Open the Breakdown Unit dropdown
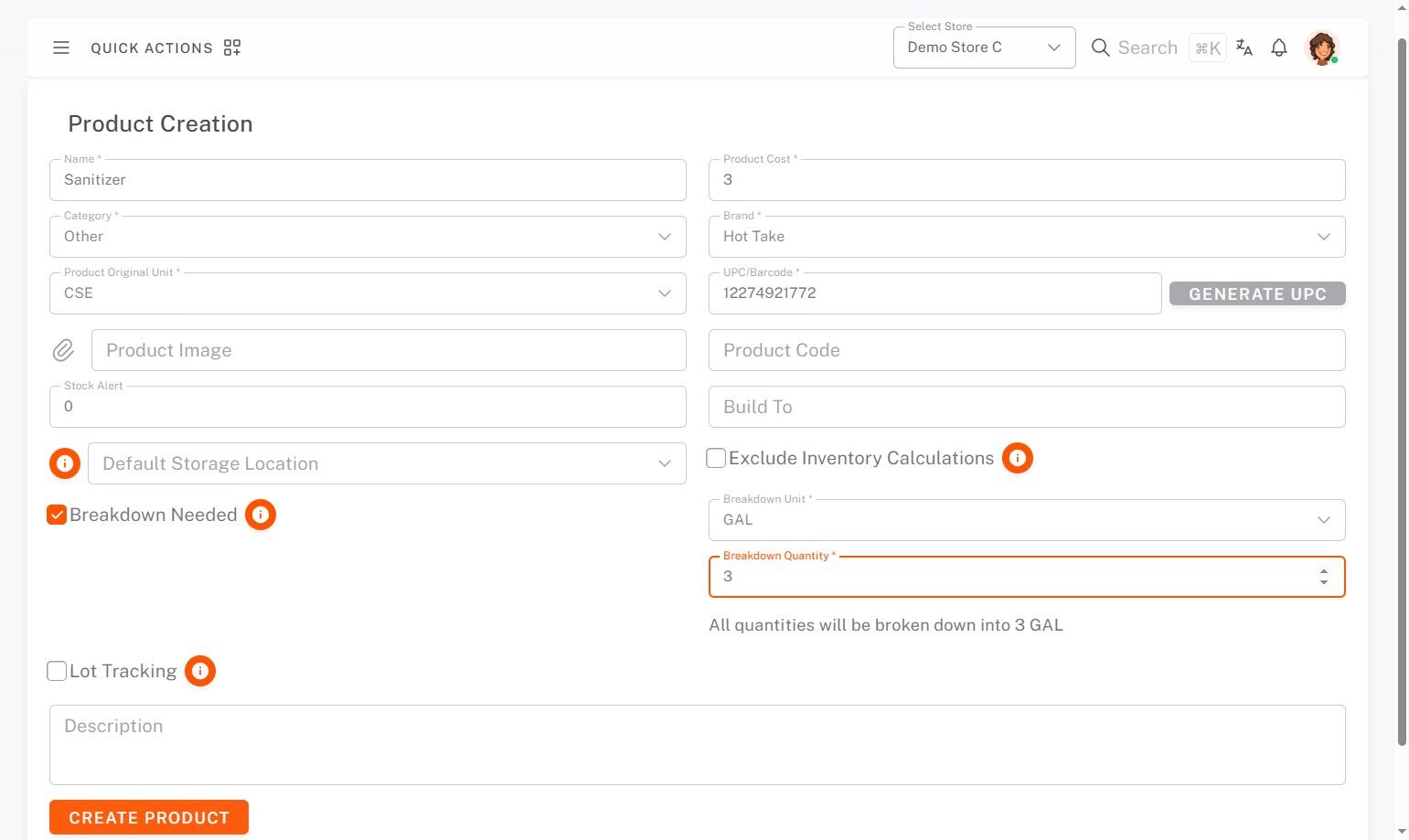This screenshot has width=1409, height=840. pyautogui.click(x=1026, y=520)
